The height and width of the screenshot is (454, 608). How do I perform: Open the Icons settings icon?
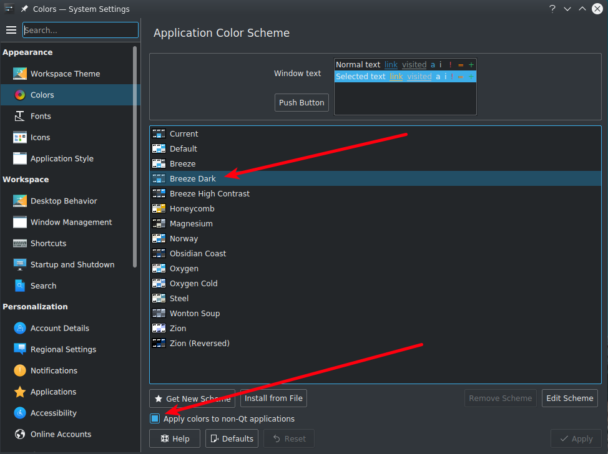20,137
